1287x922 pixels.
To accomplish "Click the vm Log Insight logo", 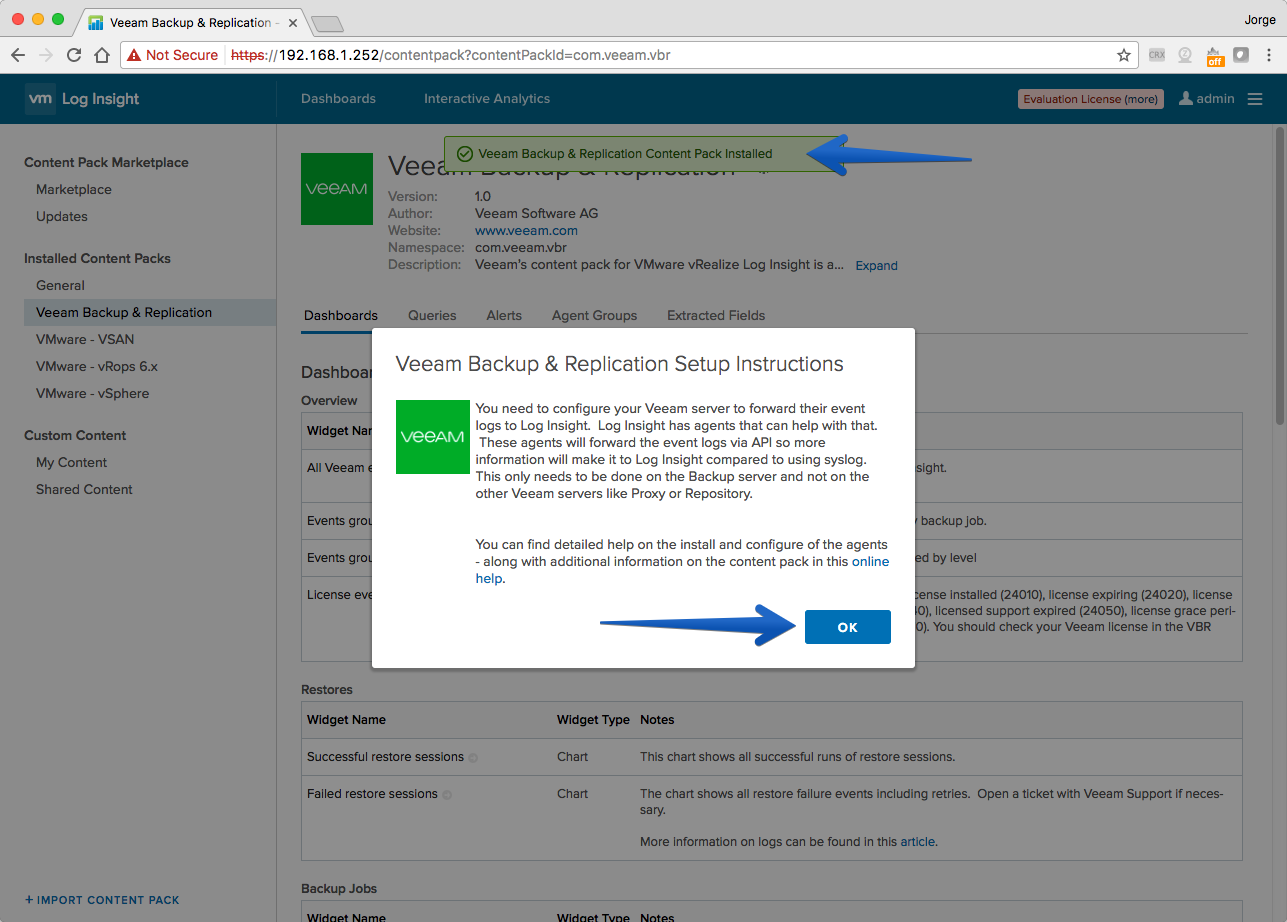I will pyautogui.click(x=82, y=99).
